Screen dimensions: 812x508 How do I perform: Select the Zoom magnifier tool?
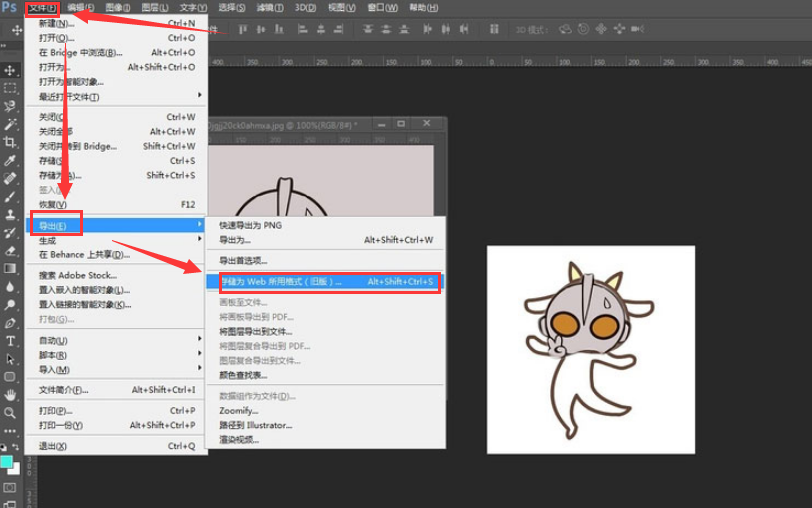(x=11, y=413)
